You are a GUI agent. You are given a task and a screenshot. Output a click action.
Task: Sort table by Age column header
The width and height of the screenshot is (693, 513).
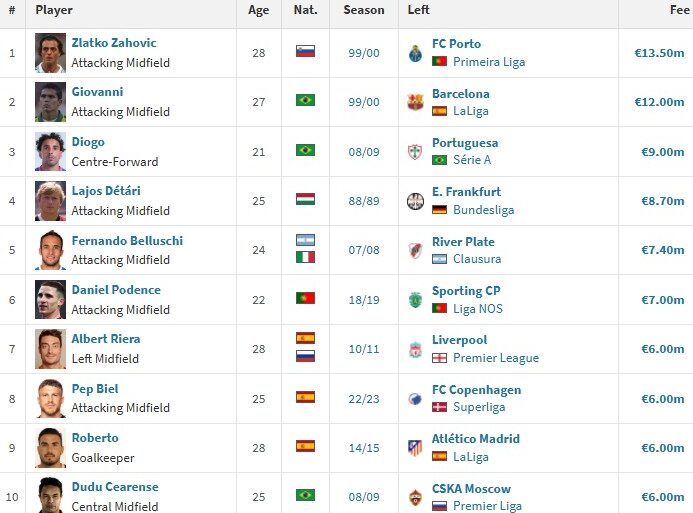[x=259, y=10]
